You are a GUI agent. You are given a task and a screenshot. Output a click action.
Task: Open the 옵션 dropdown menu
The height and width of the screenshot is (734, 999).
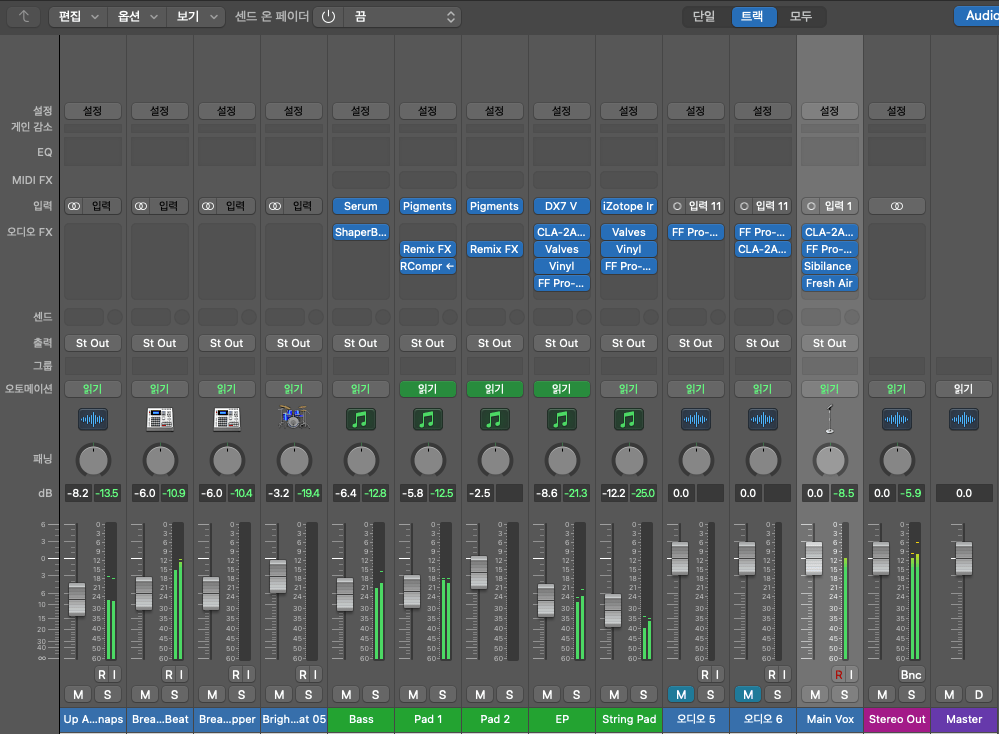[x=137, y=17]
